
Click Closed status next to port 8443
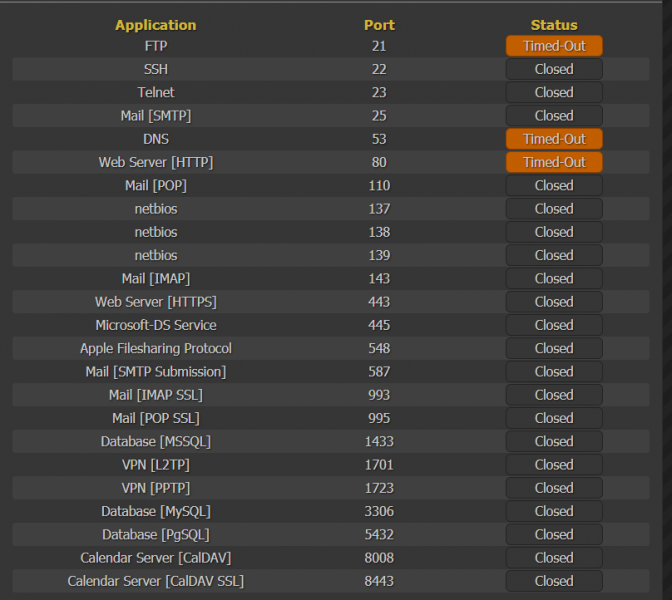(554, 581)
